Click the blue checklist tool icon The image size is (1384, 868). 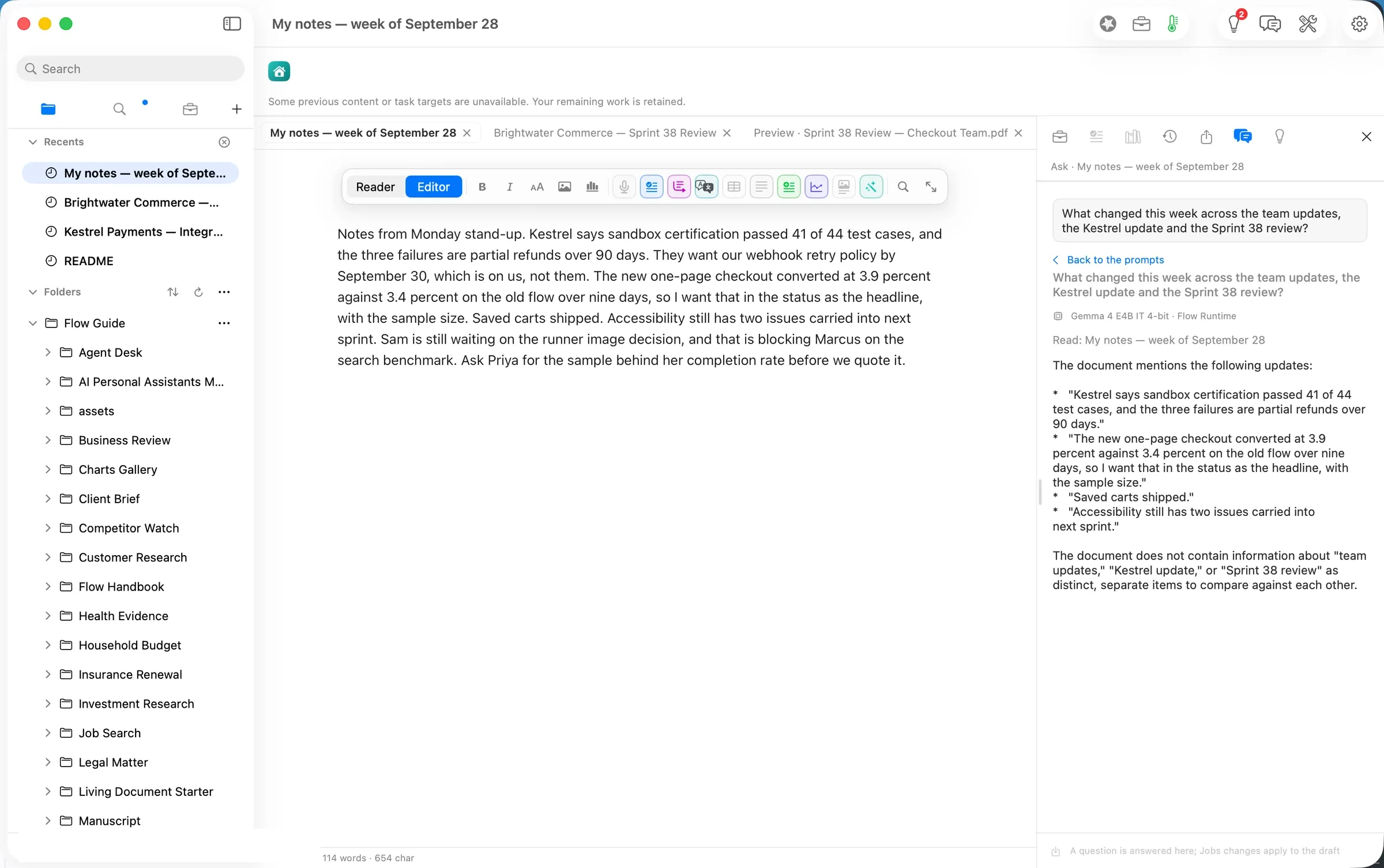point(652,187)
